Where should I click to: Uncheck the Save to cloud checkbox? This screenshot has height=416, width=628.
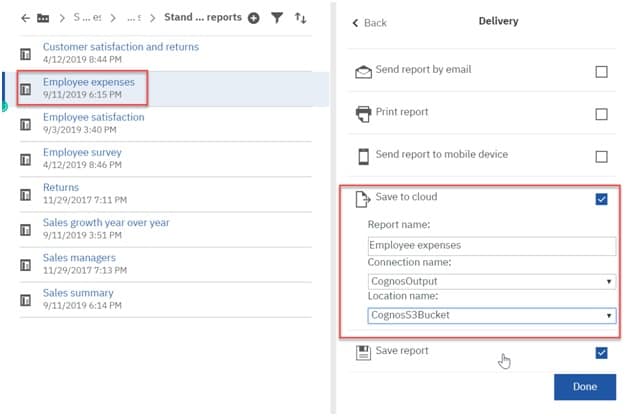[x=601, y=200]
